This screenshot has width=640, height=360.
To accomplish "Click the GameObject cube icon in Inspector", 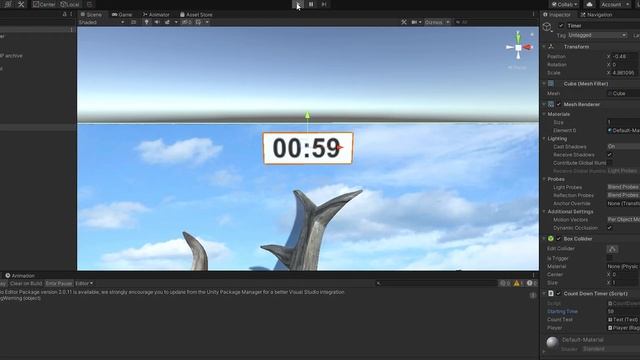I will [x=547, y=27].
